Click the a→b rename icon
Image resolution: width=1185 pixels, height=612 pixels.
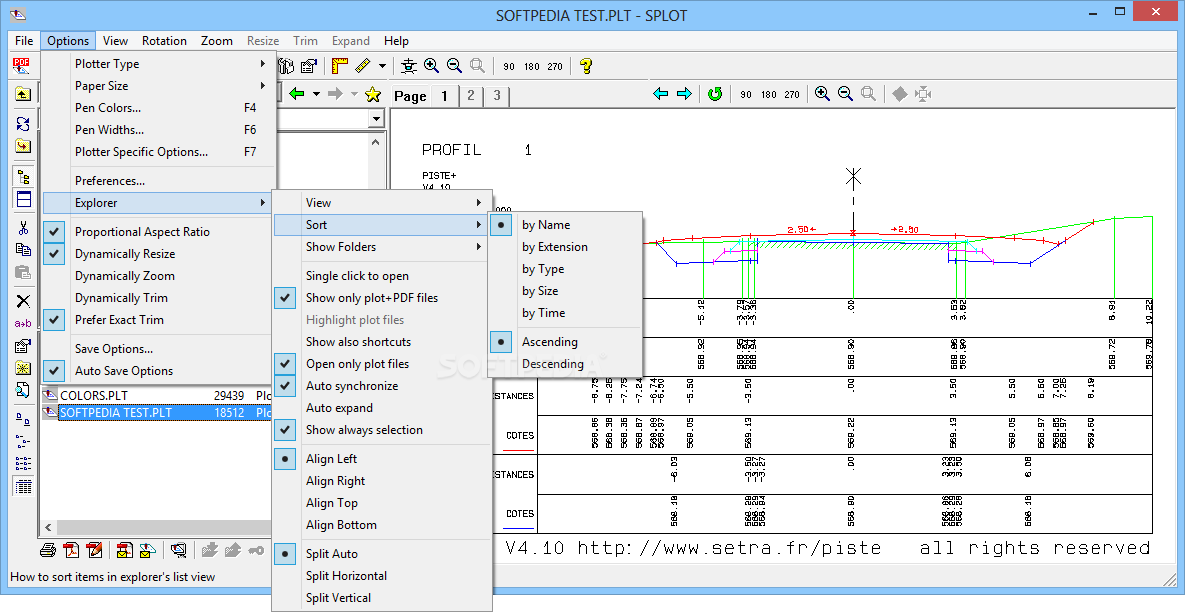point(23,323)
